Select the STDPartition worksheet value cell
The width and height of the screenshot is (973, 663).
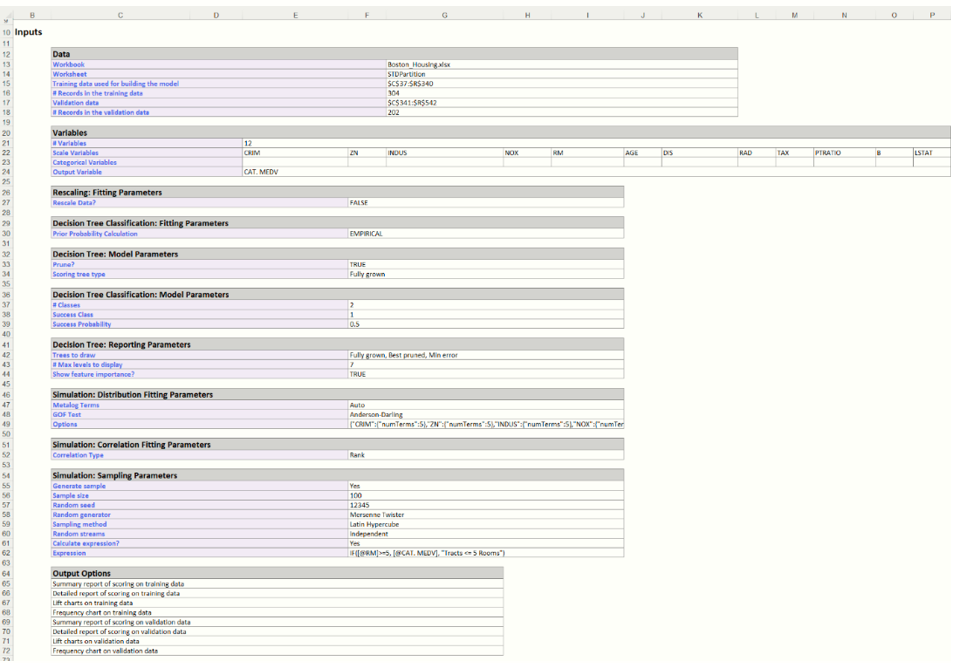click(x=406, y=74)
